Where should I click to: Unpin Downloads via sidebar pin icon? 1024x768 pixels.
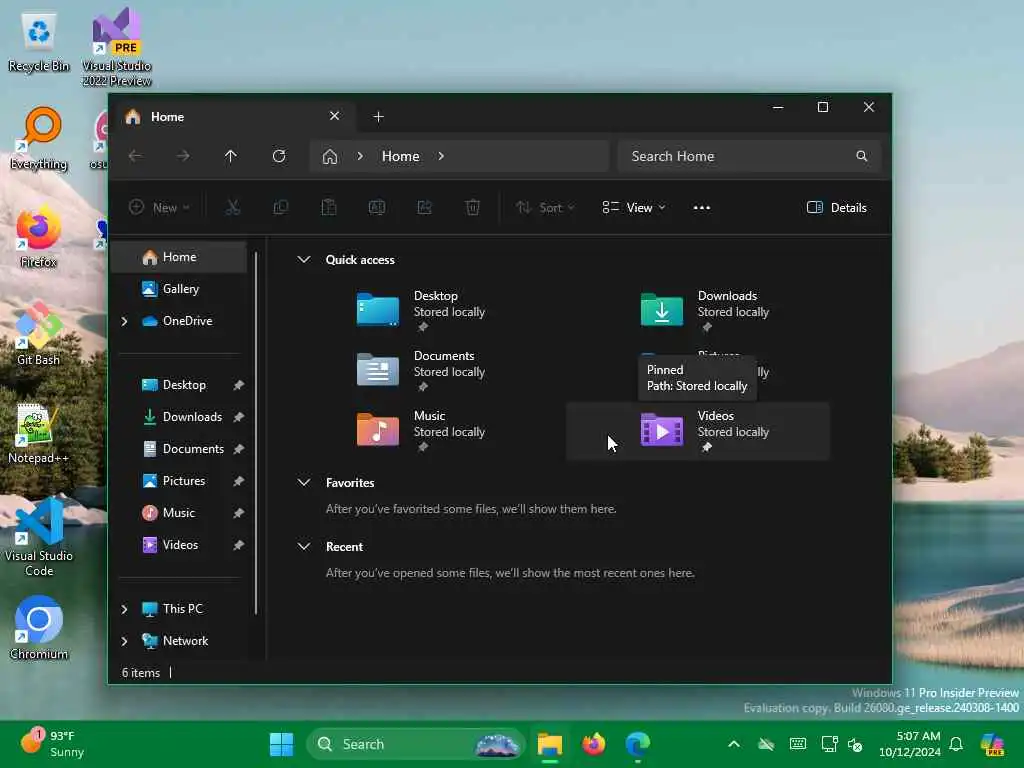point(238,417)
